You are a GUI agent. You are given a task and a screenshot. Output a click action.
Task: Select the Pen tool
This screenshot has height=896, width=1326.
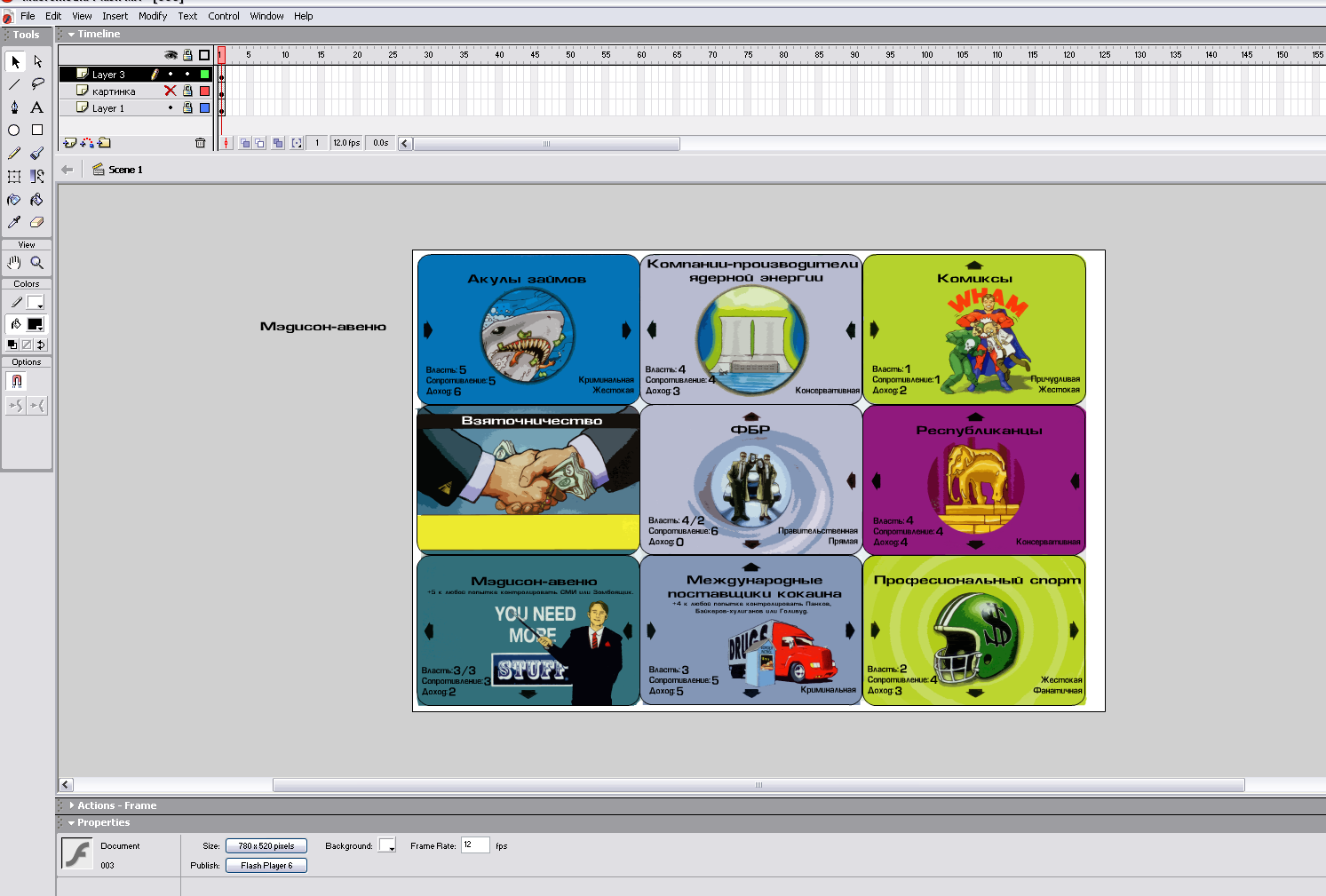(x=15, y=107)
